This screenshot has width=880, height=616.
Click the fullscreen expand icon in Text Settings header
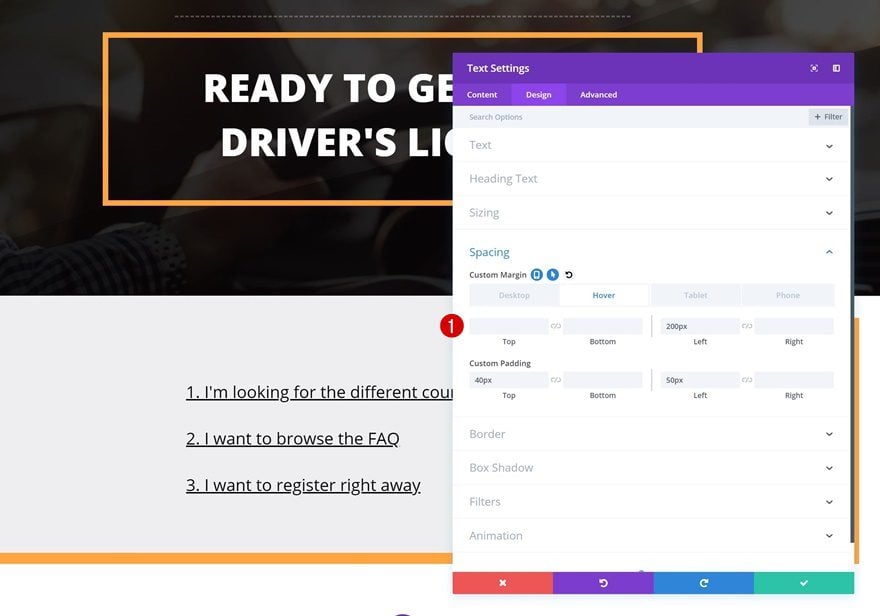coord(814,68)
